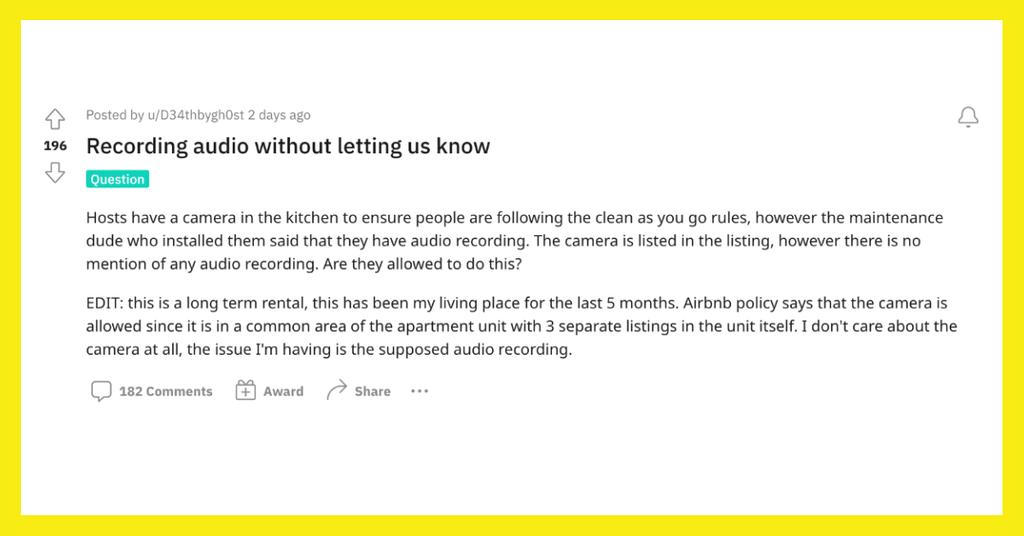The image size is (1024, 536).
Task: Click the '2 days ago' timestamp
Action: click(x=279, y=115)
